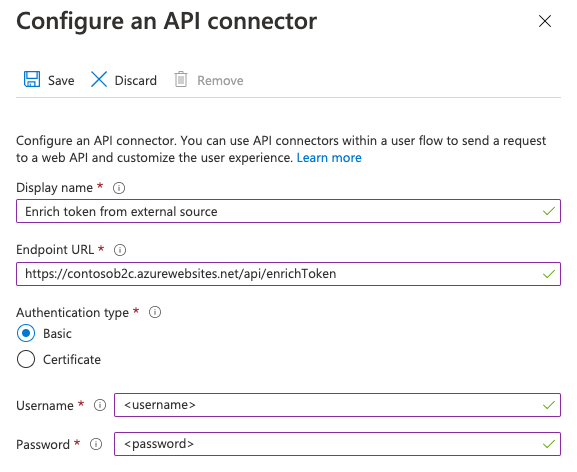This screenshot has width=577, height=472.
Task: Select the Certificate authentication radio button
Action: coord(26,359)
